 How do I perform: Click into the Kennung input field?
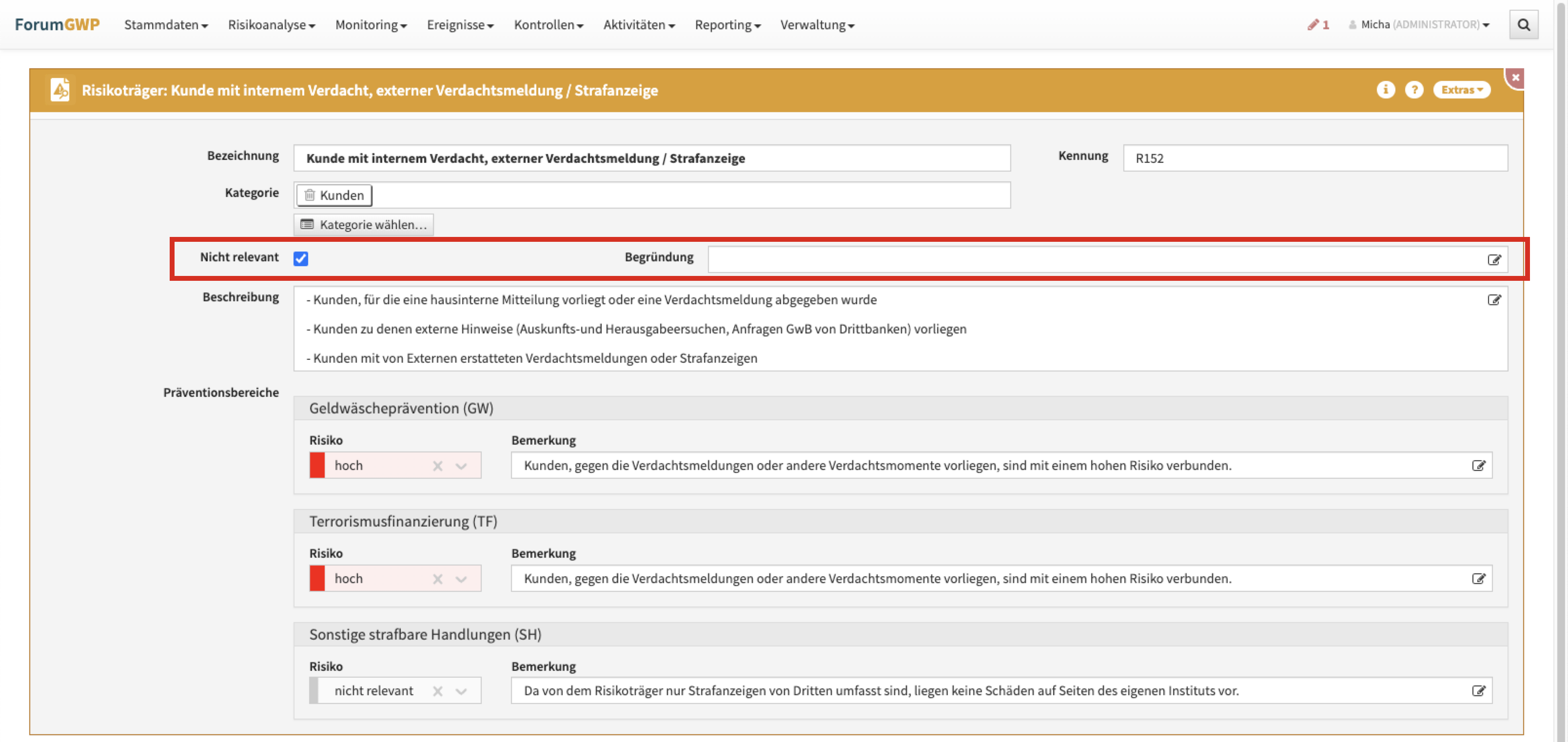[1315, 158]
